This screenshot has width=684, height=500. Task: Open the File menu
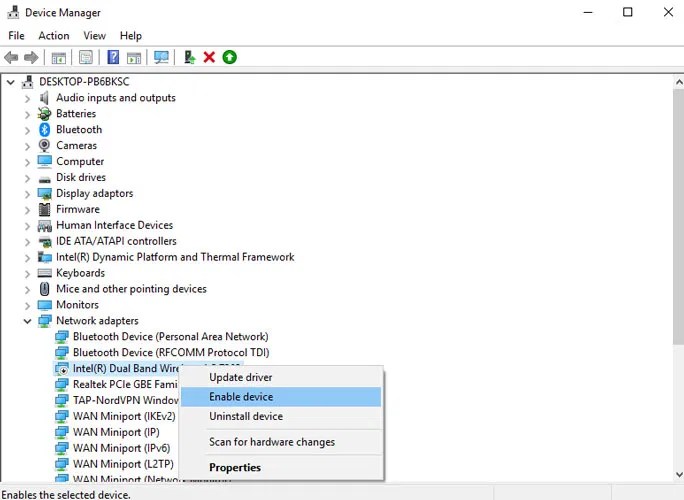tap(16, 35)
